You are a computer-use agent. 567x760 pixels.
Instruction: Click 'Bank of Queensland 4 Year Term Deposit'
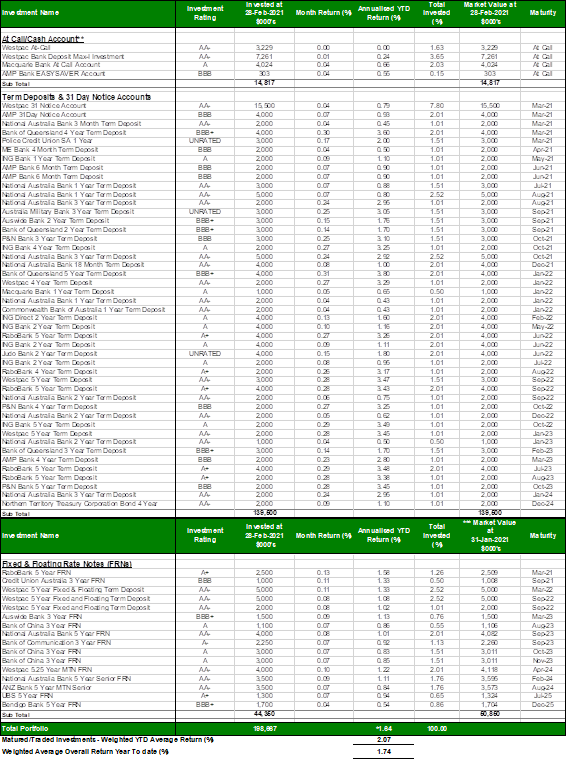64,132
